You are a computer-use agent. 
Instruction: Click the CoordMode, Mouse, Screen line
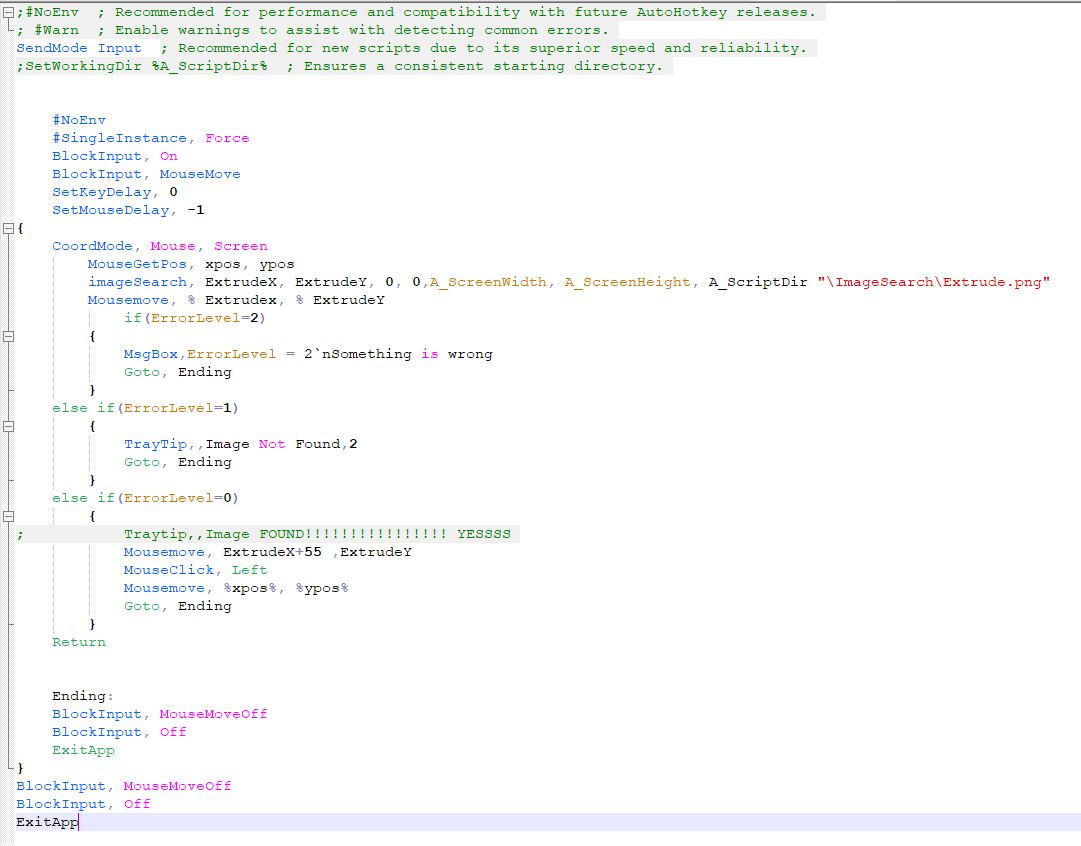pyautogui.click(x=159, y=246)
